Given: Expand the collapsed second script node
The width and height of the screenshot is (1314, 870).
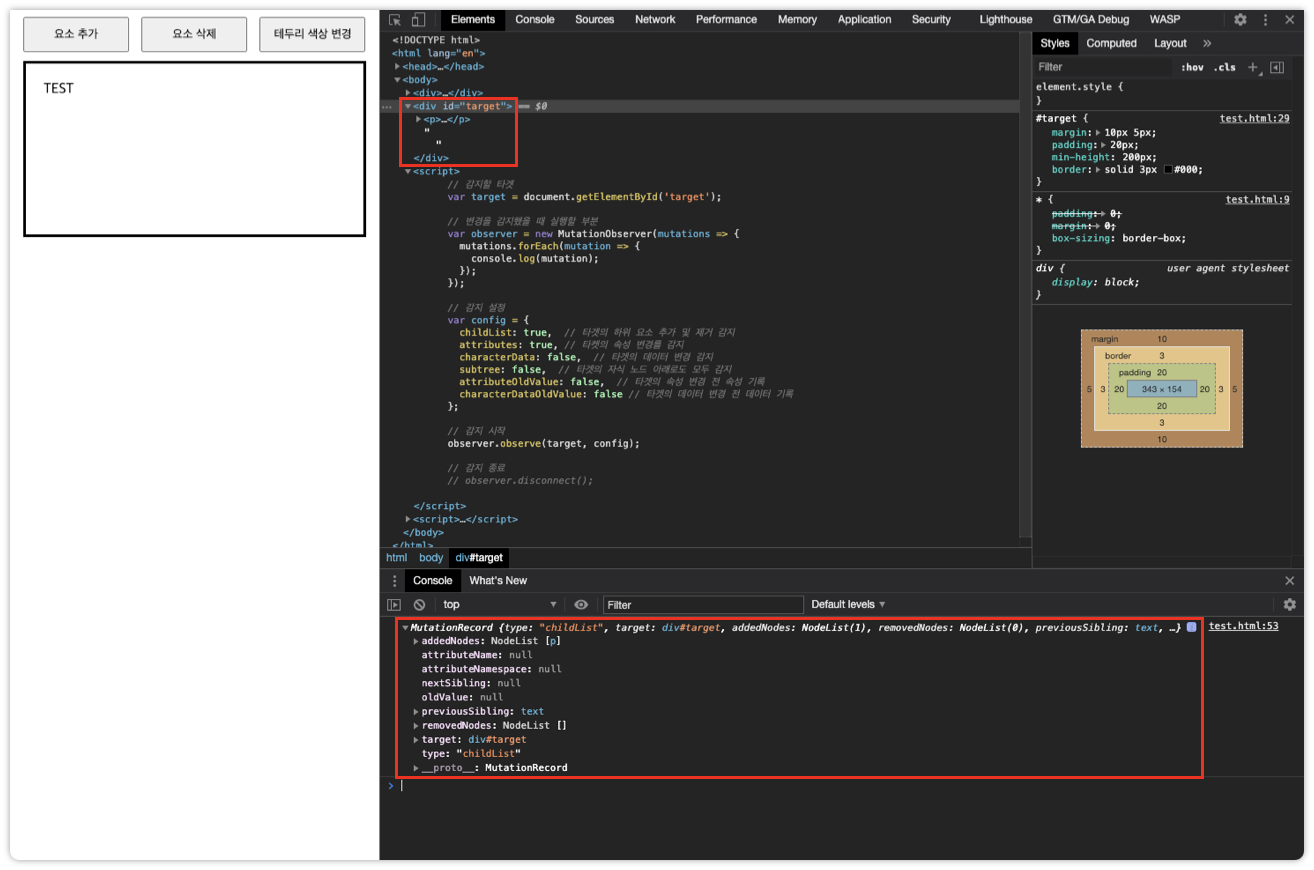Looking at the screenshot, I should [408, 519].
